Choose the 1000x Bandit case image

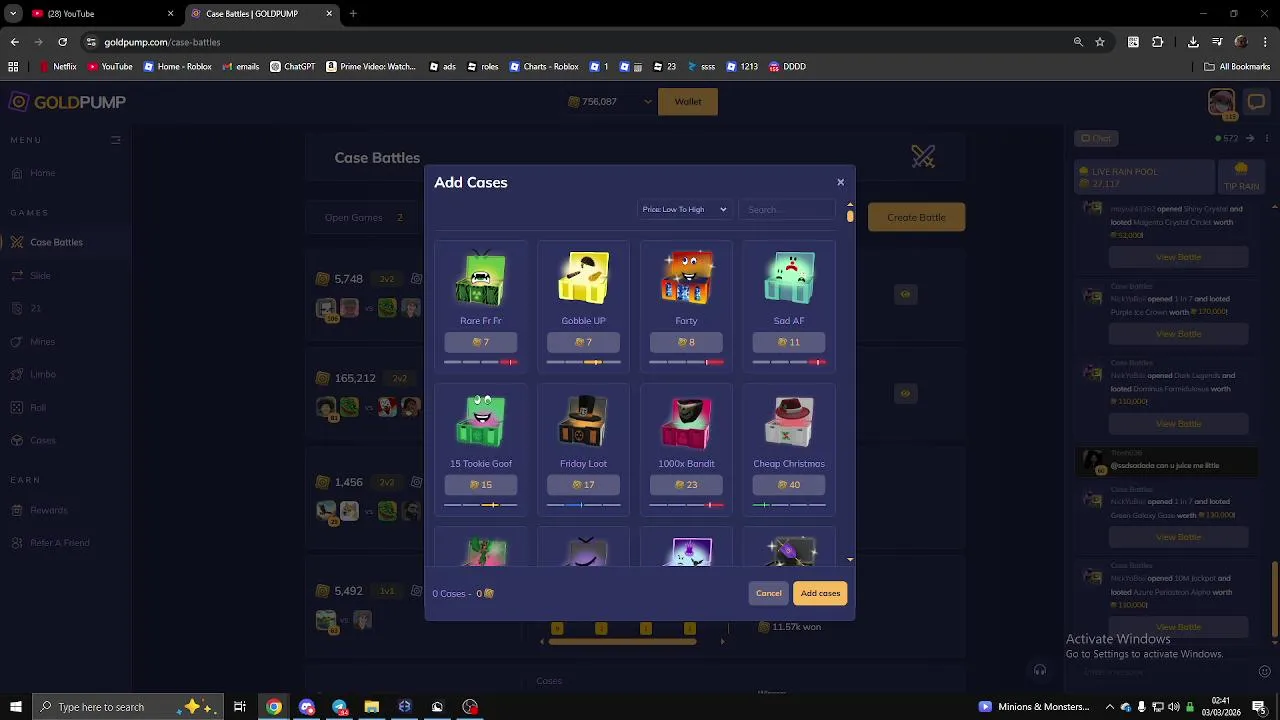(686, 421)
